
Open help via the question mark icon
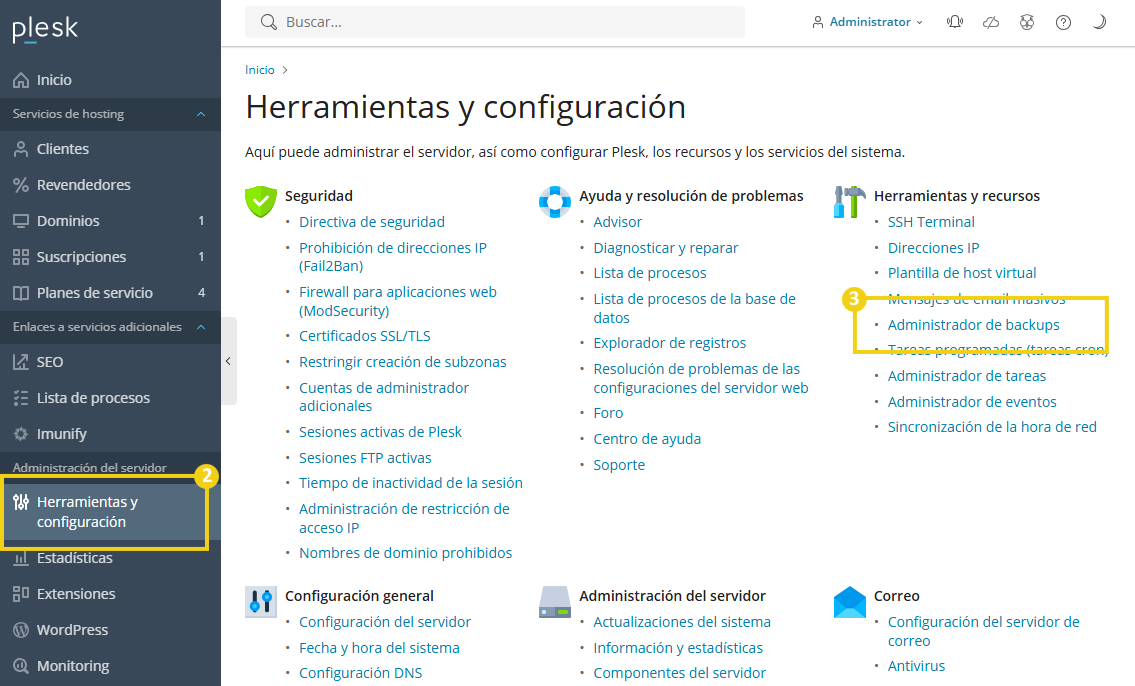click(x=1063, y=21)
